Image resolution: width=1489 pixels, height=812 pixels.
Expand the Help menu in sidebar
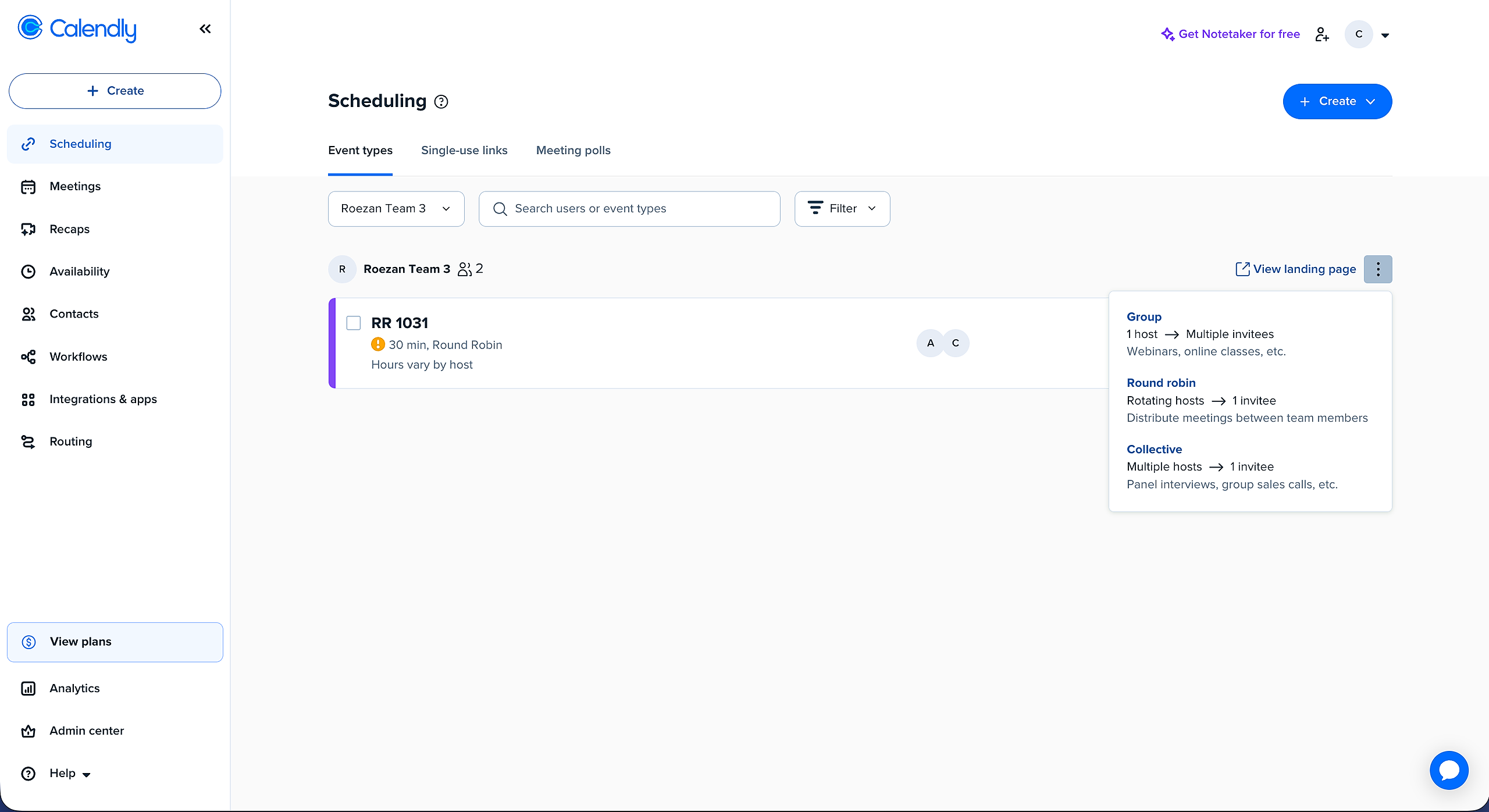point(70,774)
